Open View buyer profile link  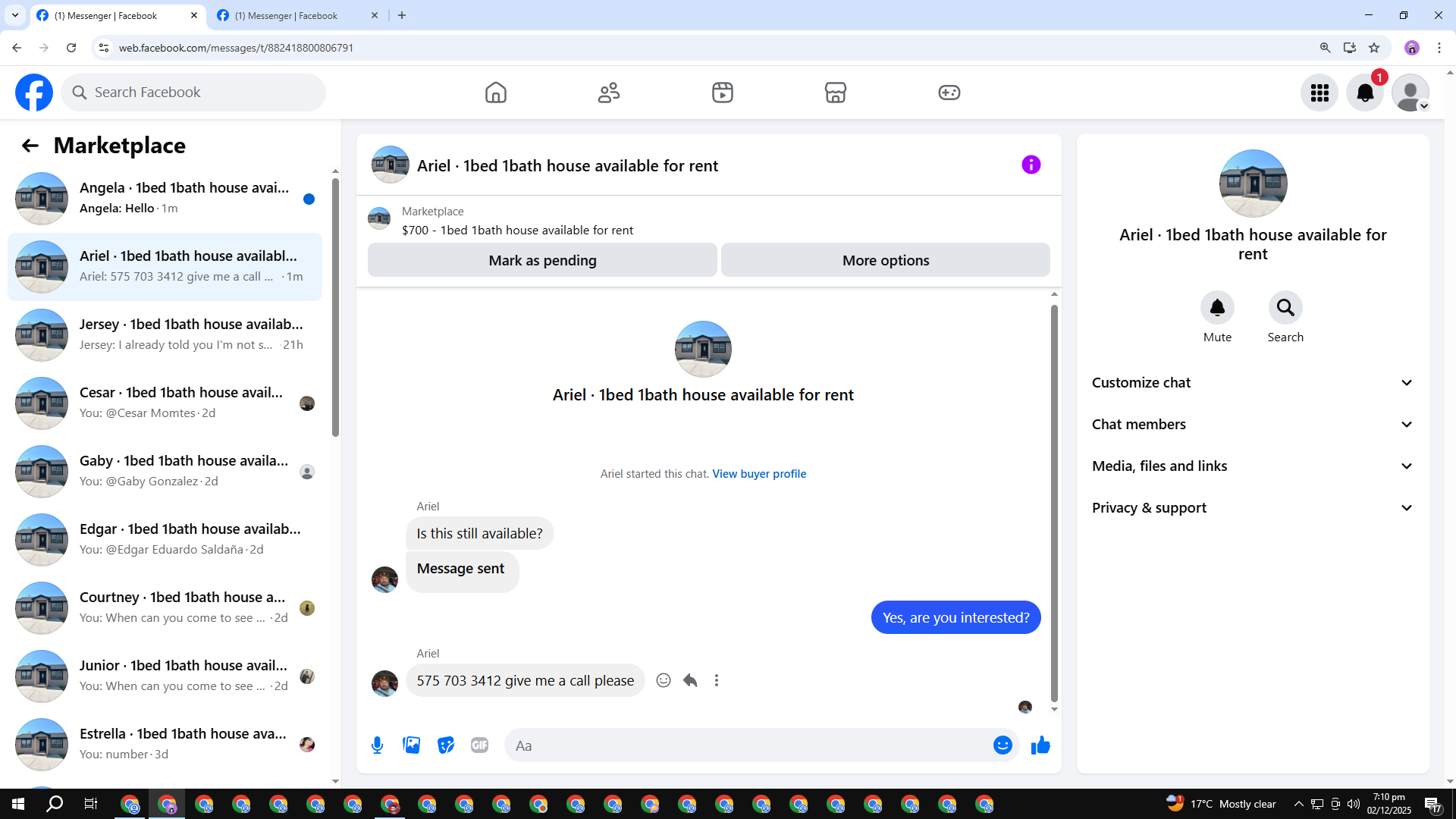pyautogui.click(x=759, y=474)
